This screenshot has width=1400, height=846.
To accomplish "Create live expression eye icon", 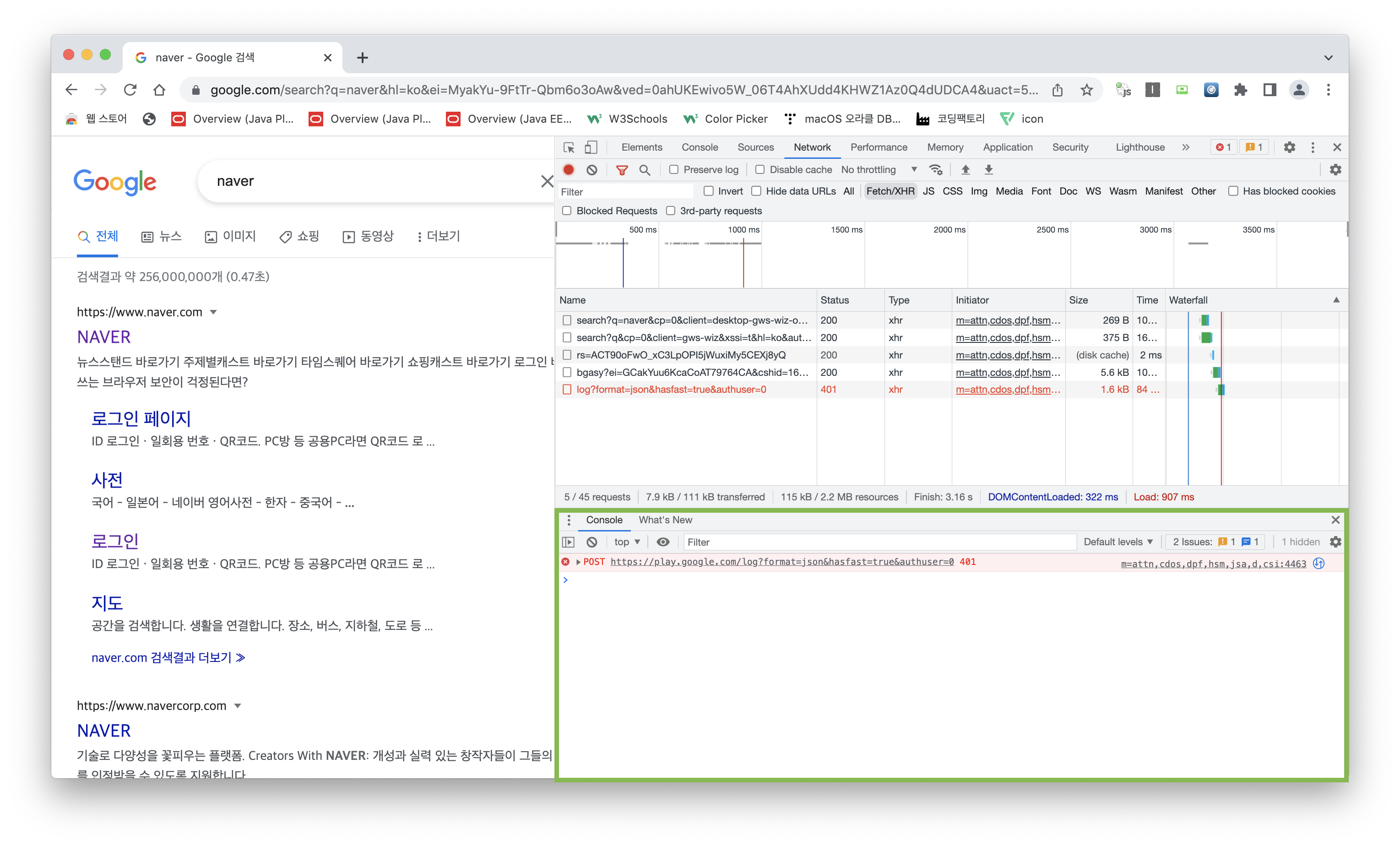I will pos(662,542).
